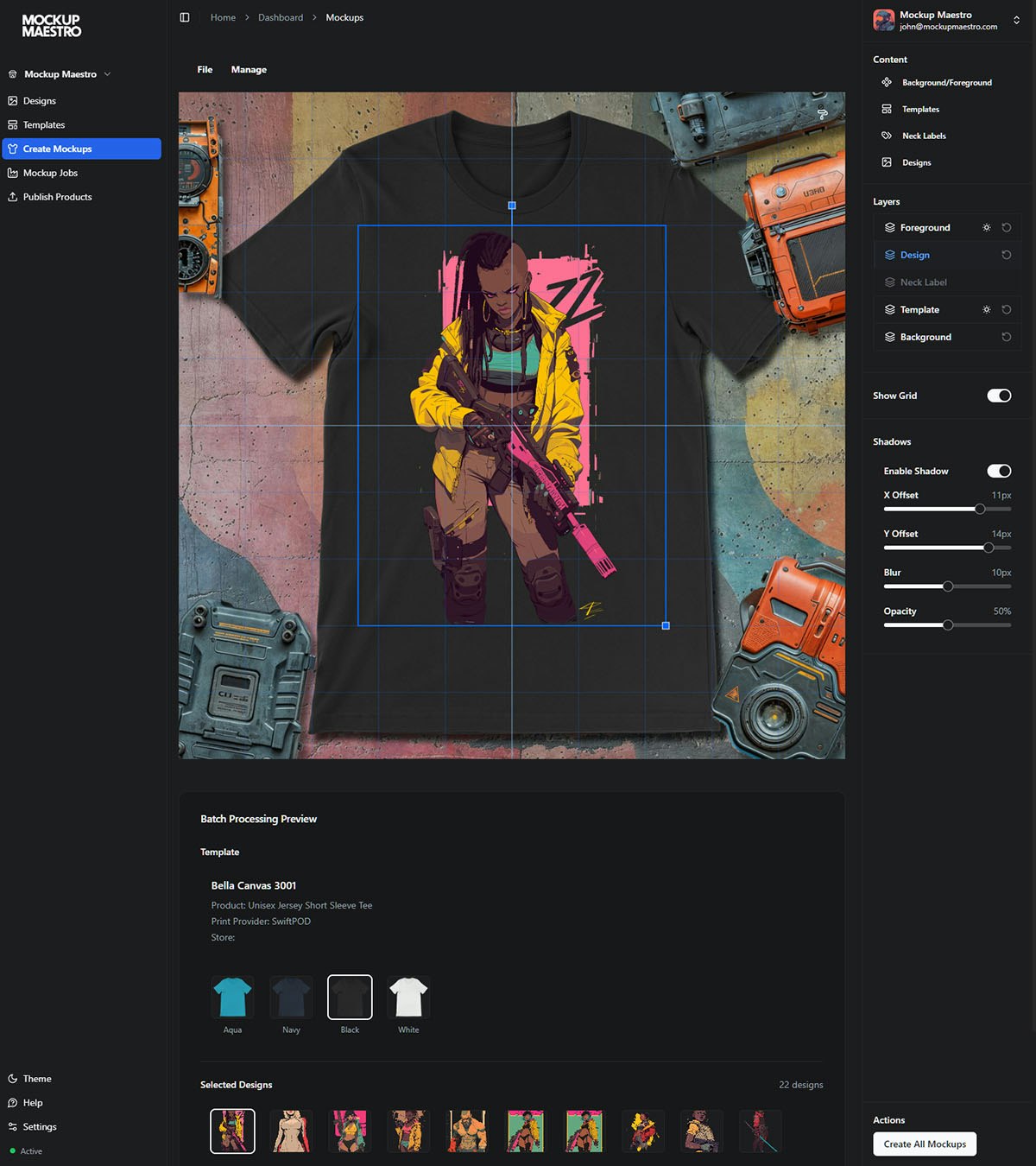This screenshot has height=1166, width=1036.
Task: Click the Background/Foreground content icon
Action: pos(887,82)
